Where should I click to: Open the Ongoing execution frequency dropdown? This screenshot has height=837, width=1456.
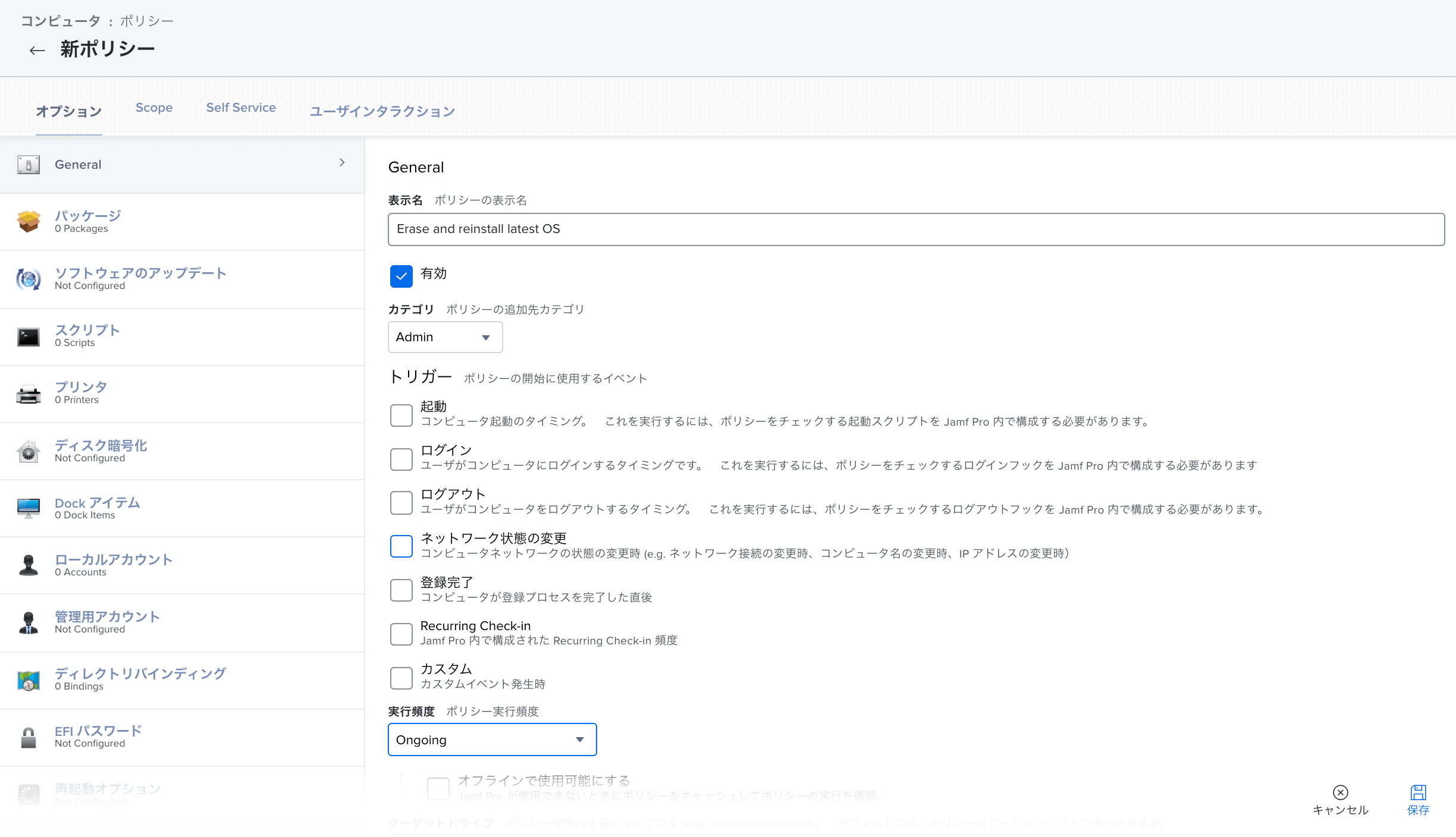pyautogui.click(x=492, y=740)
